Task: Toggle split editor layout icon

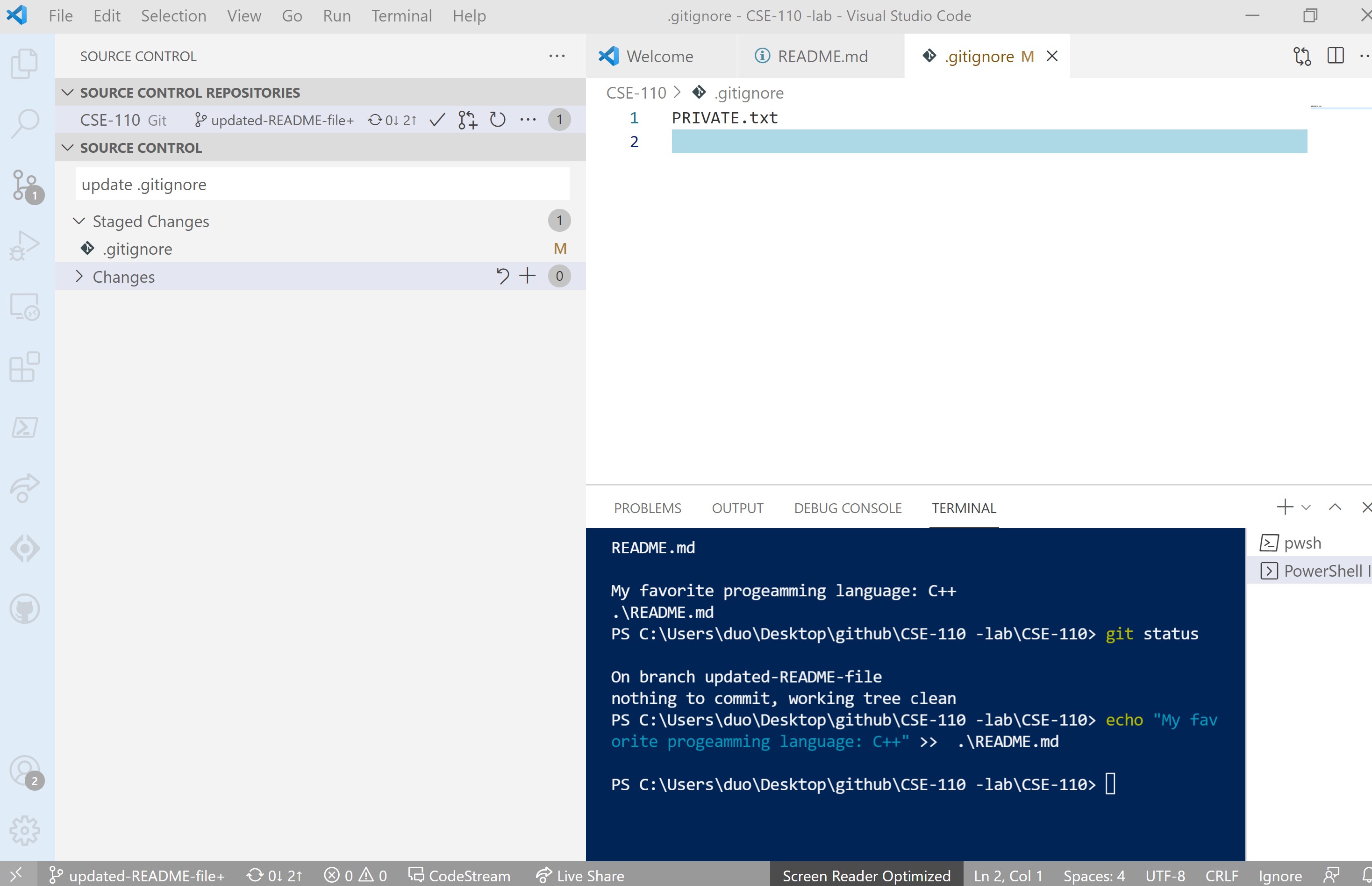Action: coord(1335,56)
